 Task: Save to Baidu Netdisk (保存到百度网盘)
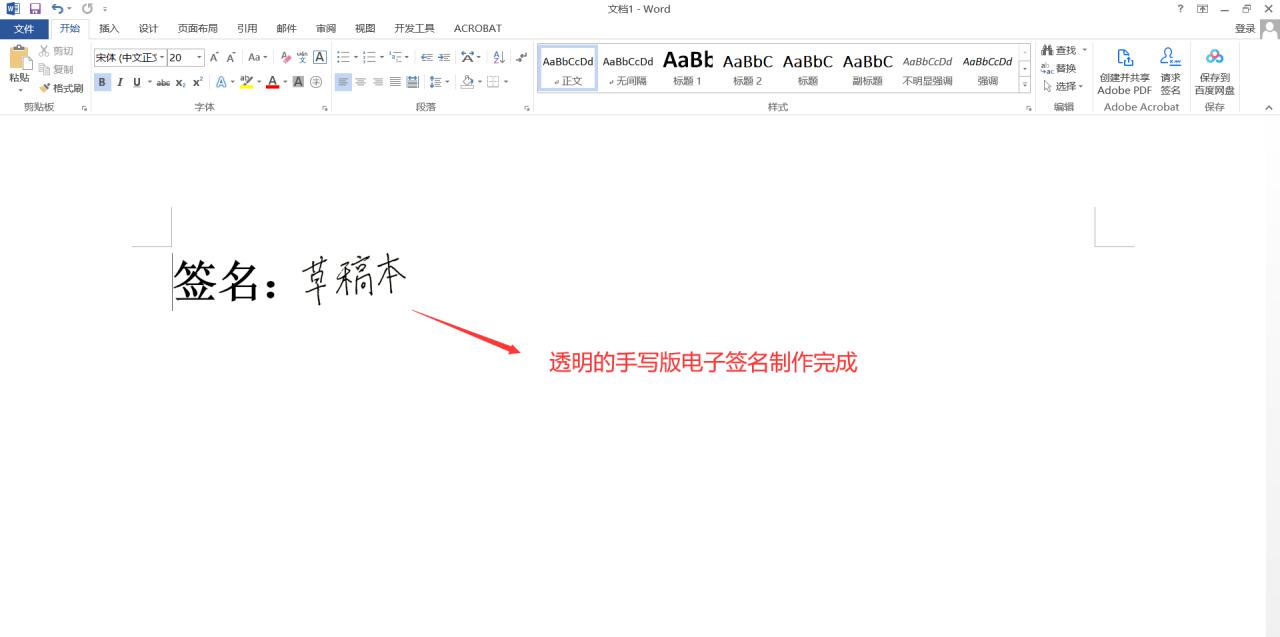click(1214, 71)
